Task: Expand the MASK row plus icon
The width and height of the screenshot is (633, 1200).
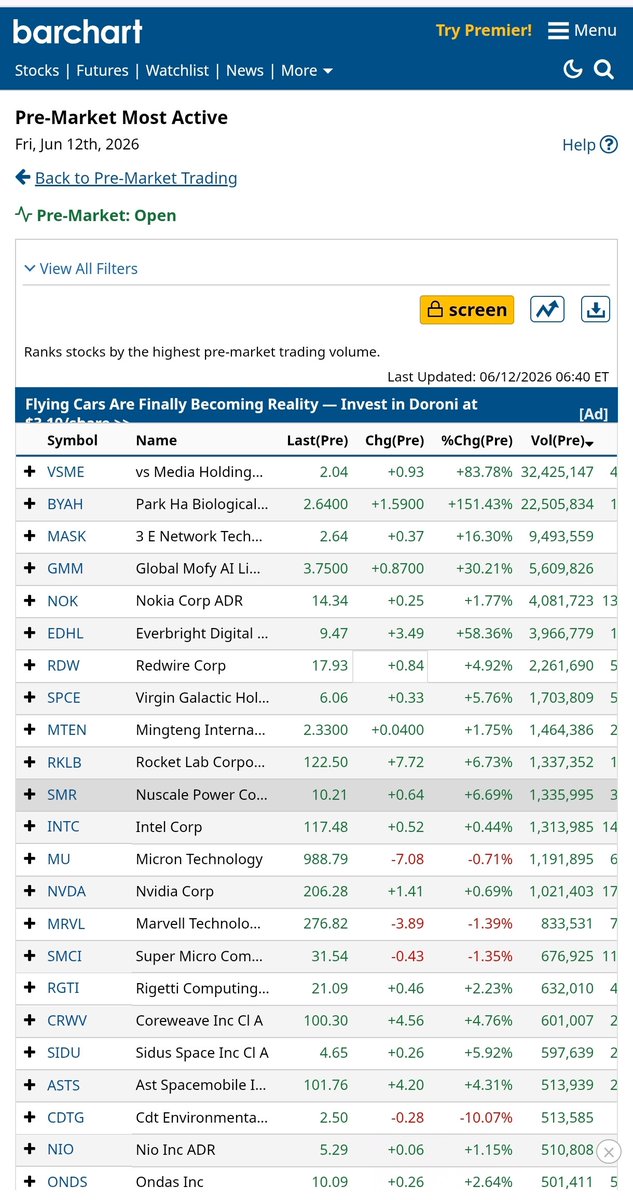Action: 30,536
